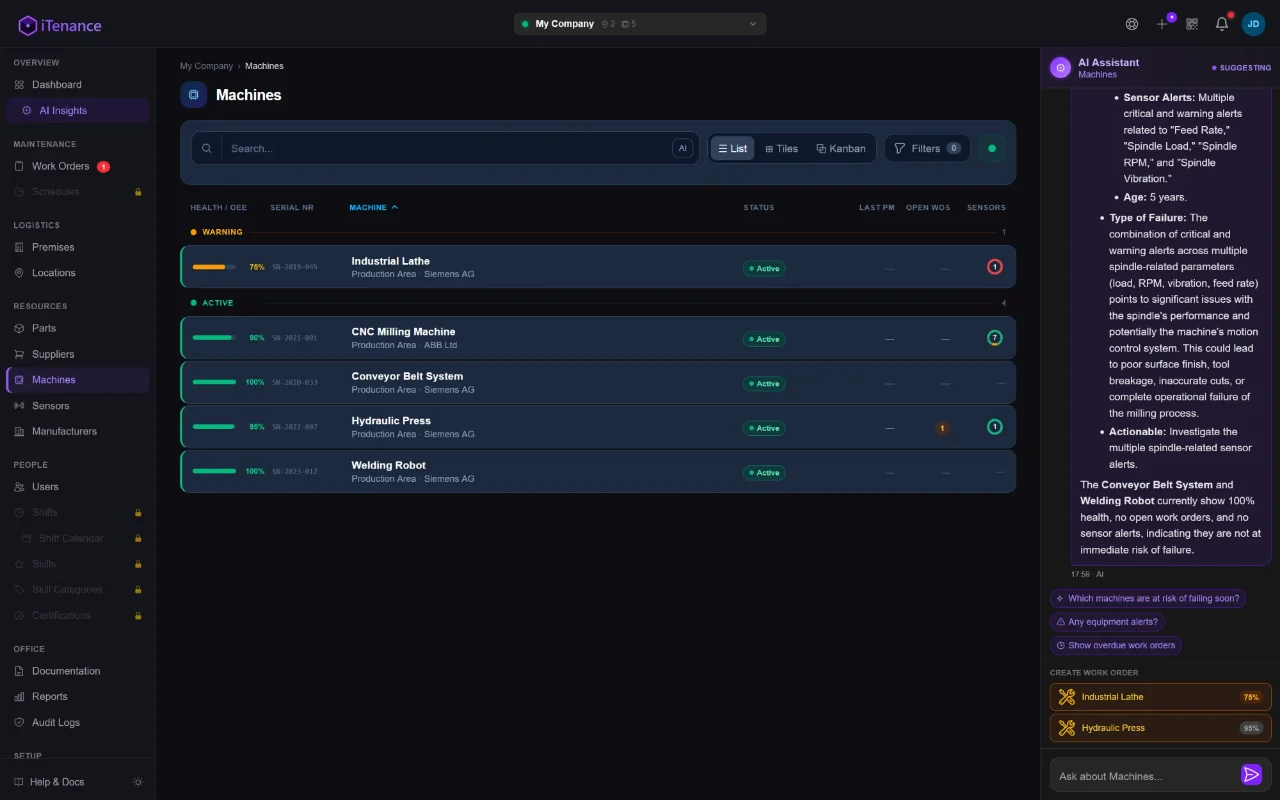
Task: Click the plus quick-create icon in top bar
Action: tap(1162, 24)
